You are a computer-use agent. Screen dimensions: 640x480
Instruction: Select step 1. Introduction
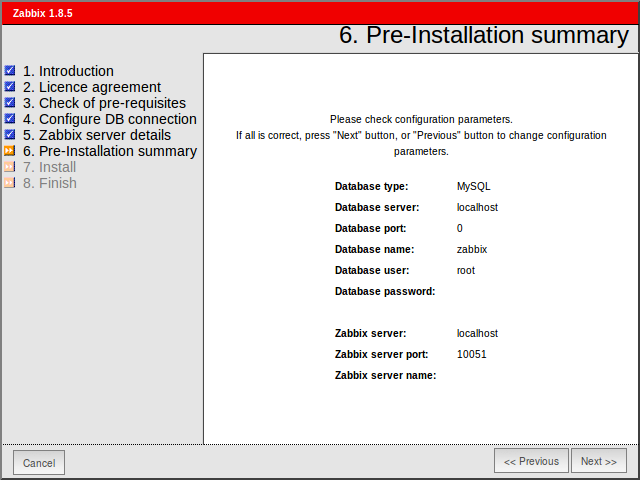[68, 71]
